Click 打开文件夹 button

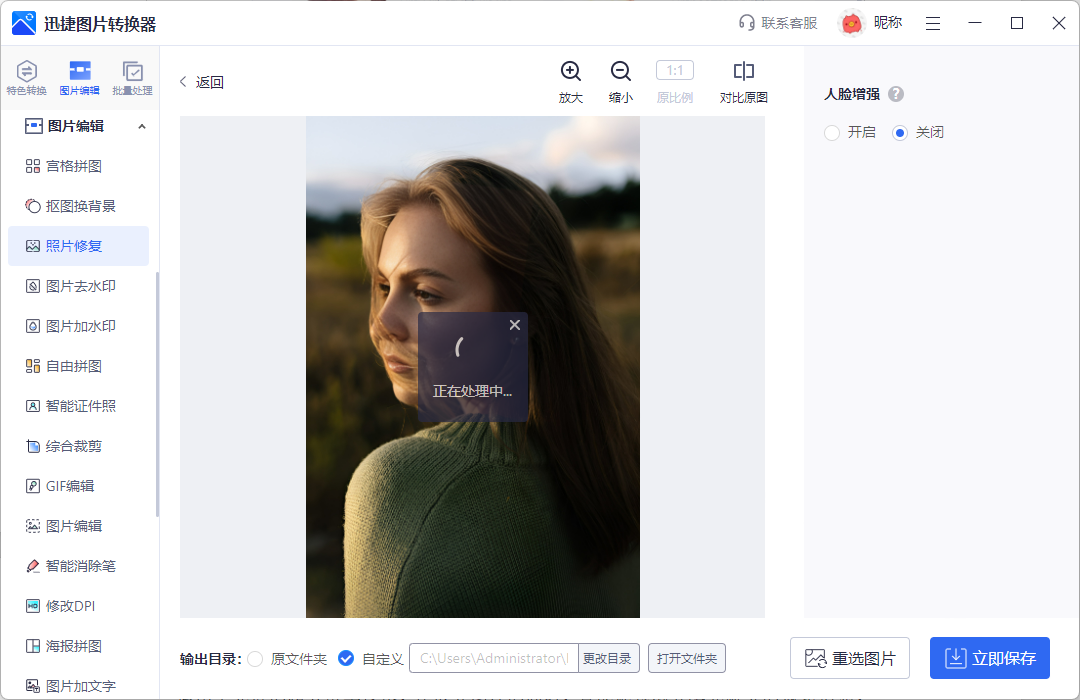coord(687,658)
